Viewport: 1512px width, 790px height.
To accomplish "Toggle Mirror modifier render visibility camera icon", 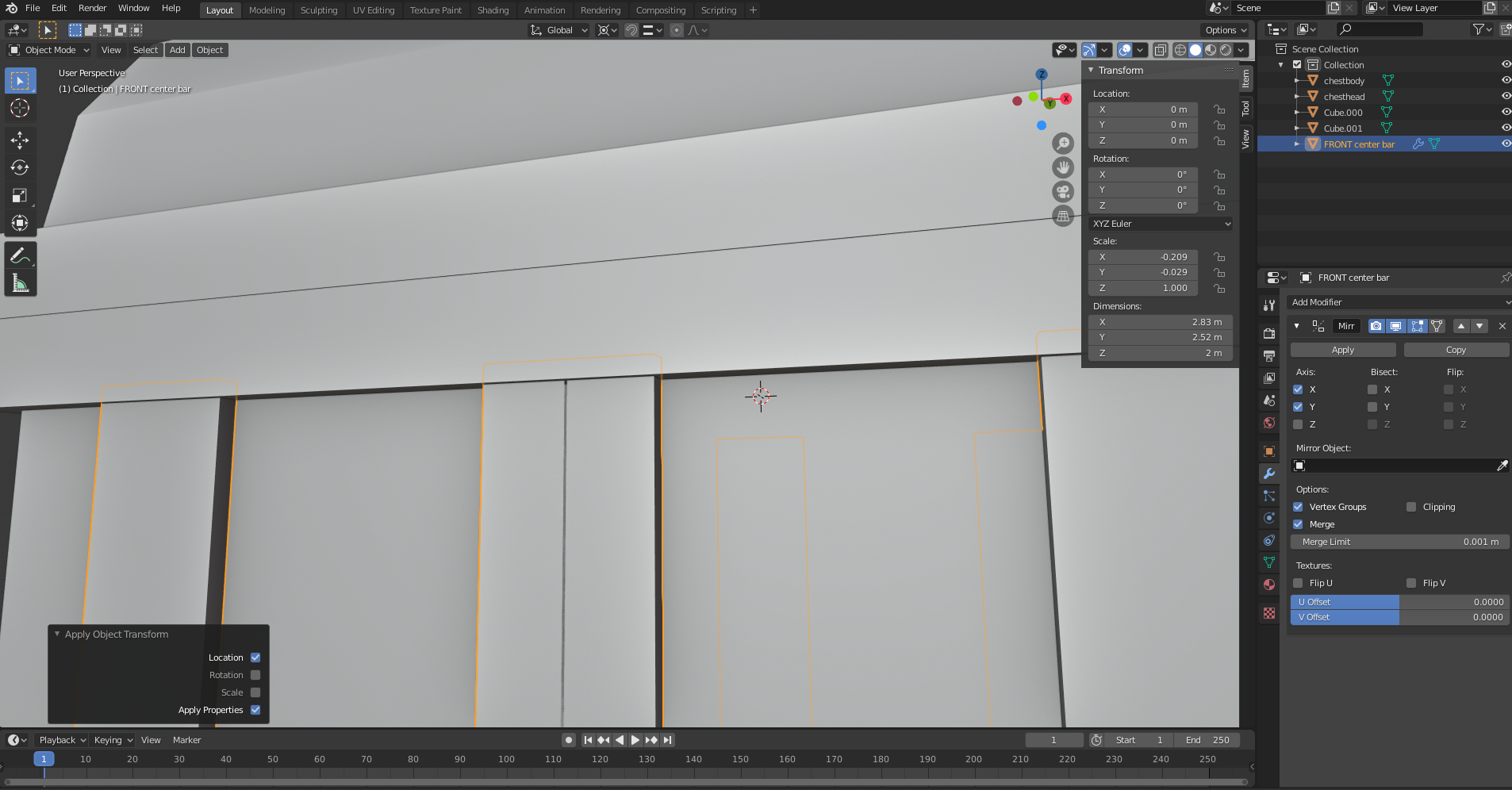I will click(1376, 326).
